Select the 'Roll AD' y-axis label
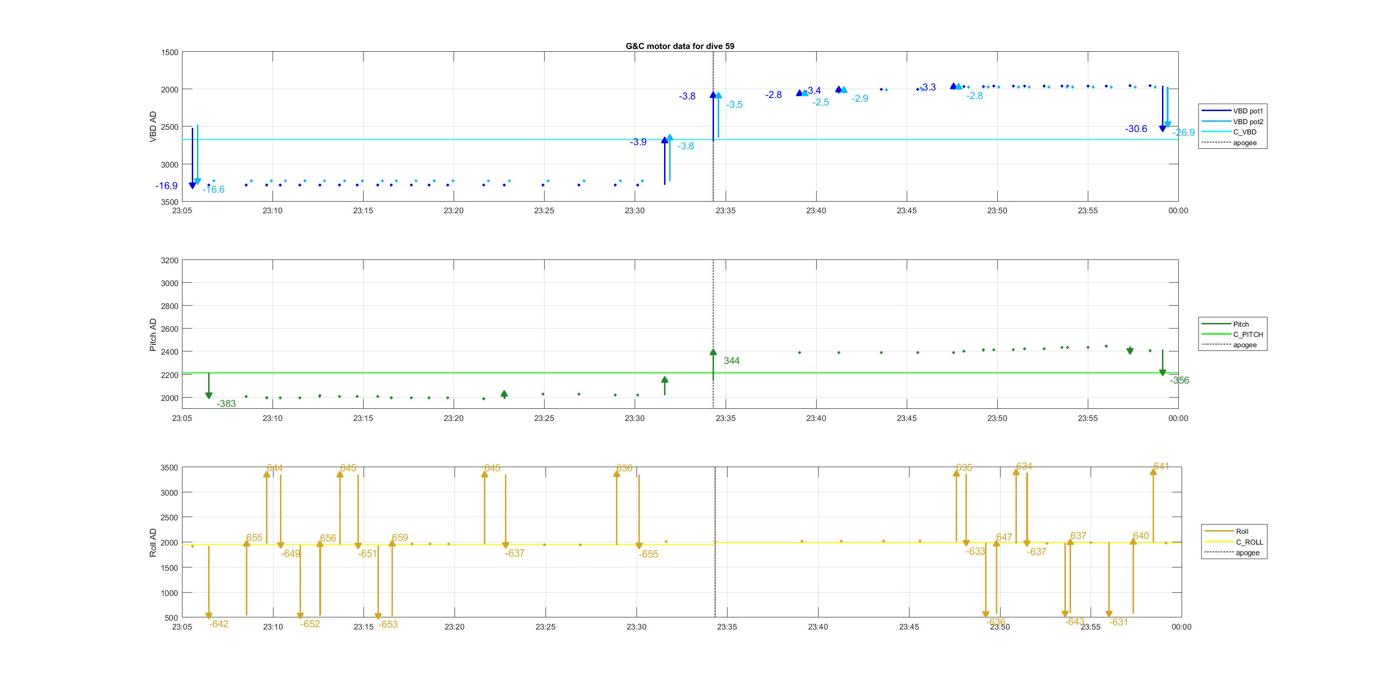The height and width of the screenshot is (693, 1400). [153, 542]
